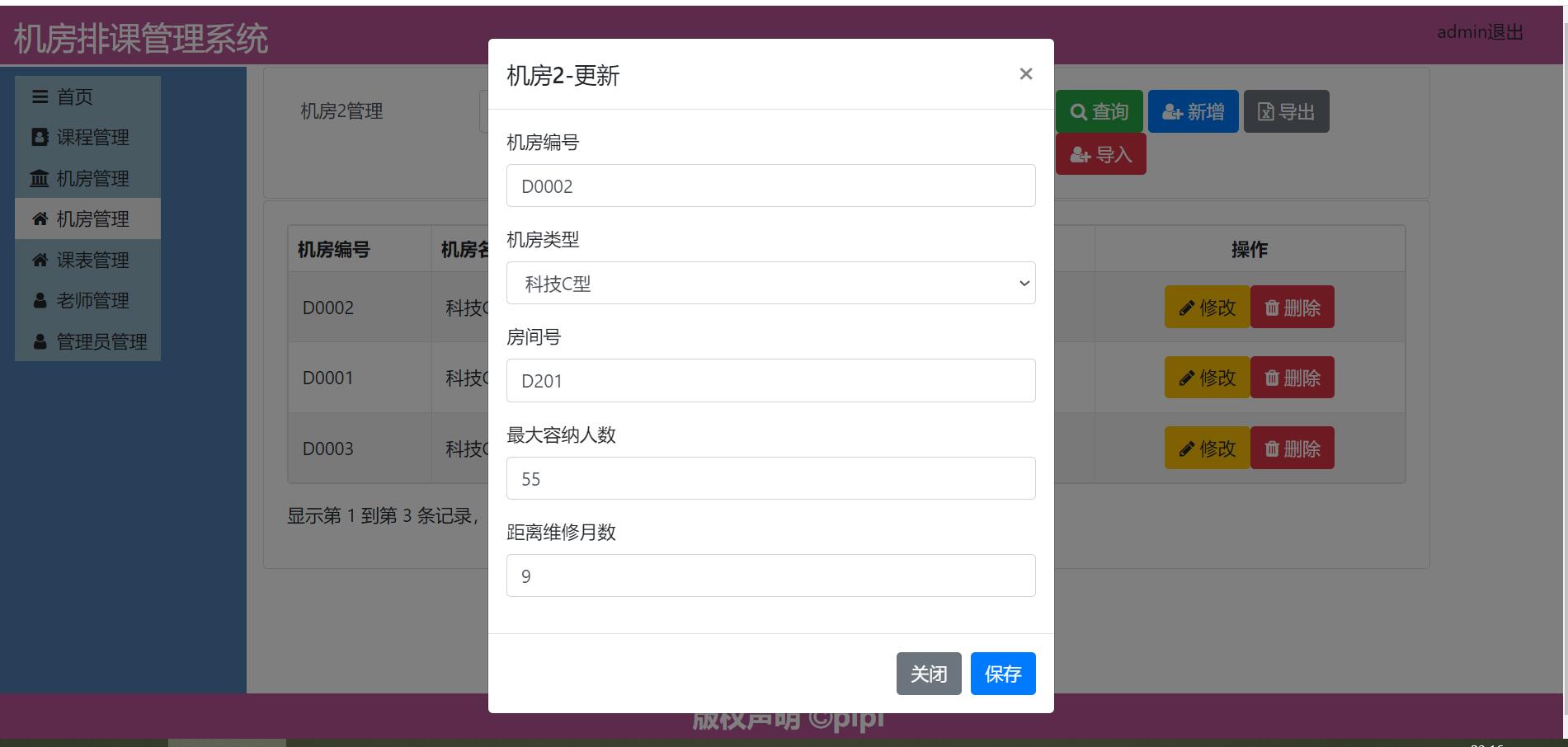Click the 距离维修月数 input with 9

[x=770, y=576]
